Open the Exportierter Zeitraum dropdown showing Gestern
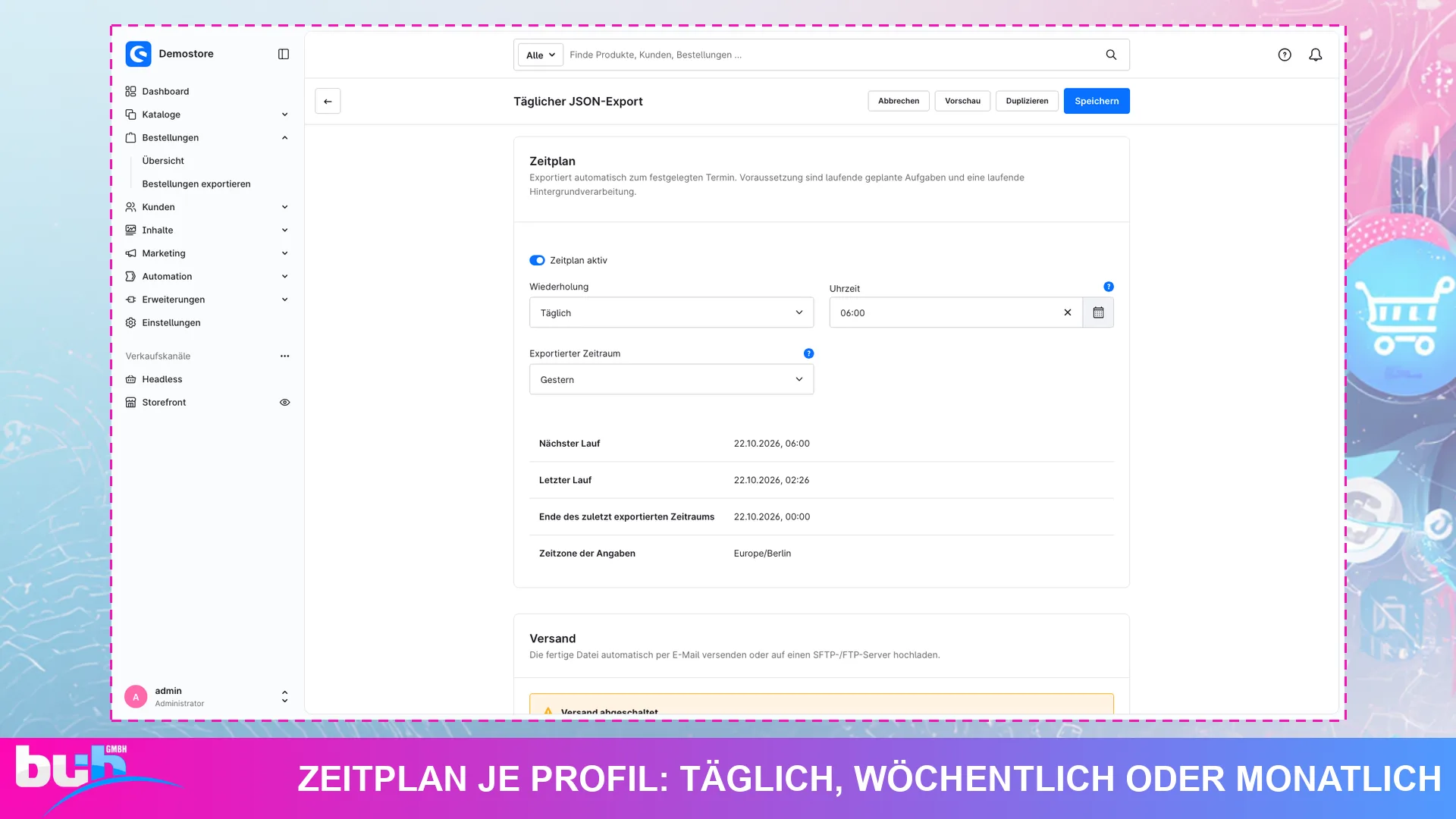 (x=671, y=379)
